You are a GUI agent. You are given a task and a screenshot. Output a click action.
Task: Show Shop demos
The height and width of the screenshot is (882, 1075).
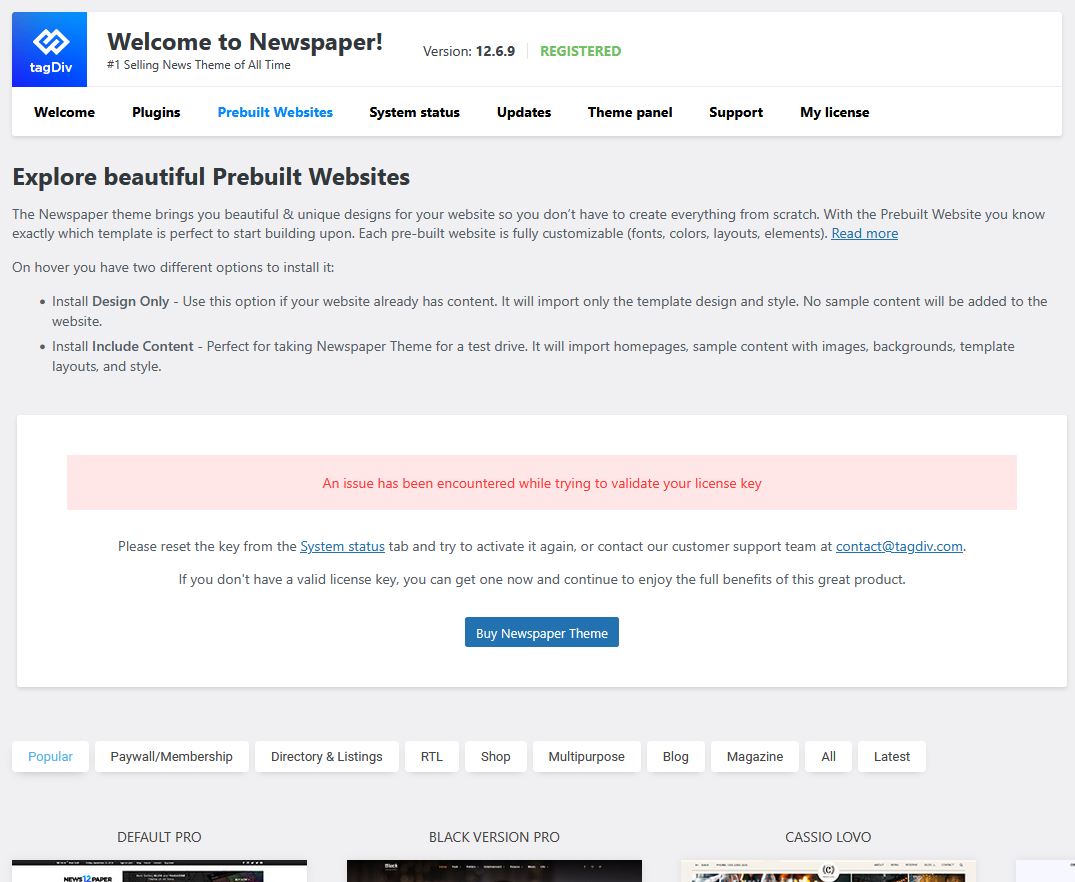click(495, 756)
